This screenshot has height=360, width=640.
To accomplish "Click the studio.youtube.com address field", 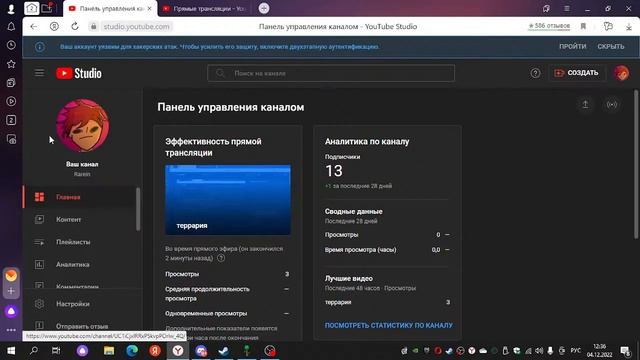I will pyautogui.click(x=136, y=27).
